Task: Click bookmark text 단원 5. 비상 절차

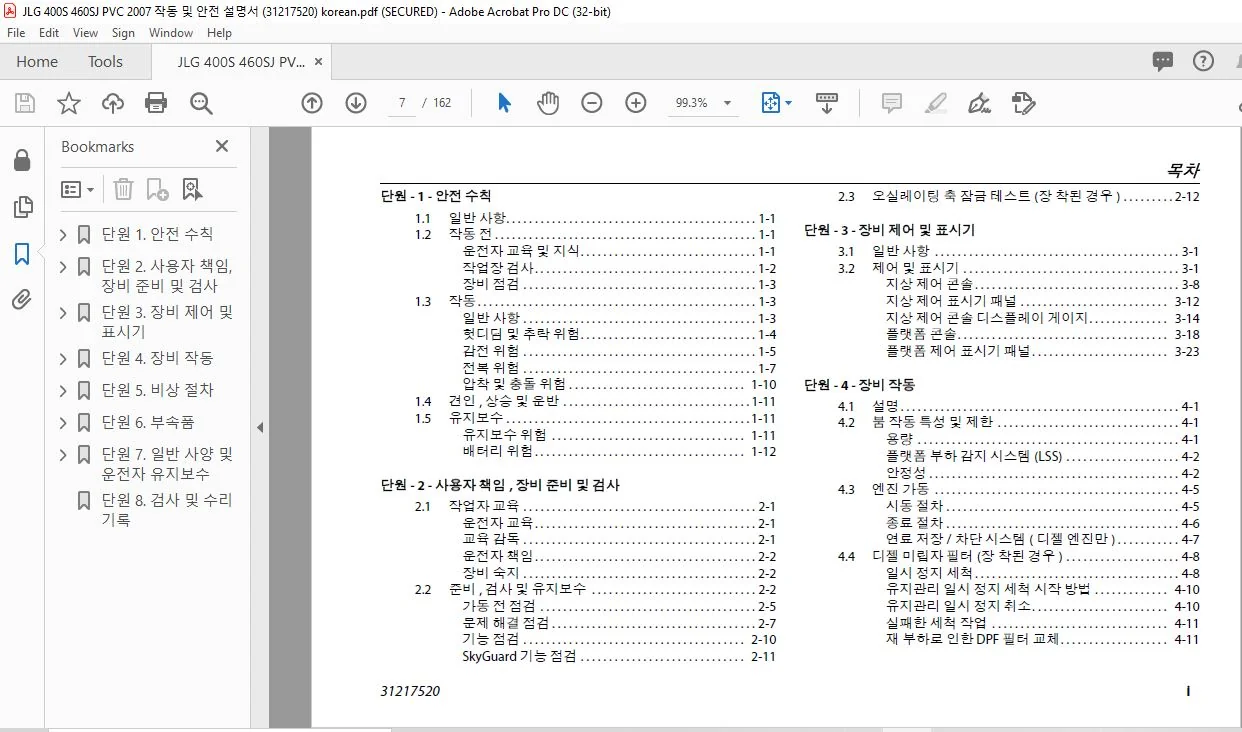Action: pyautogui.click(x=158, y=390)
